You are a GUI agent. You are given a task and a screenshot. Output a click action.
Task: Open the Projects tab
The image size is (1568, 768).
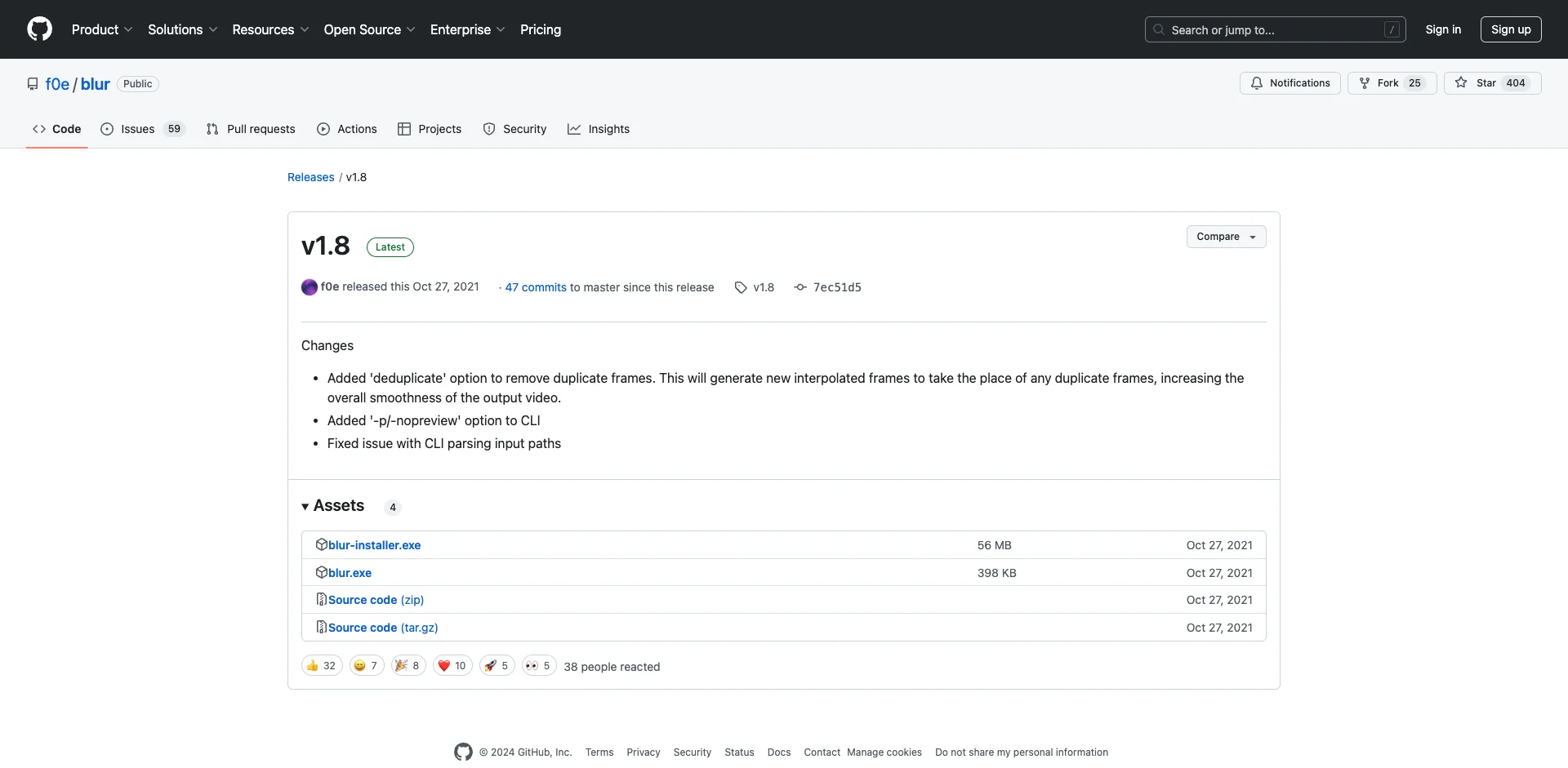click(430, 129)
